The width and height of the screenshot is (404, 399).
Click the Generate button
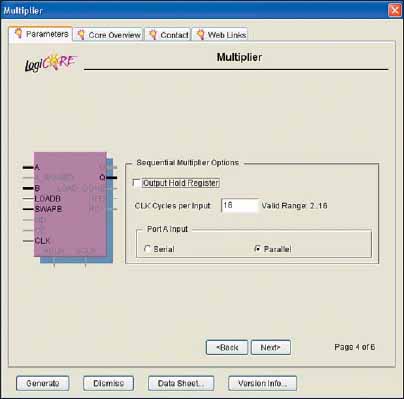(43, 383)
